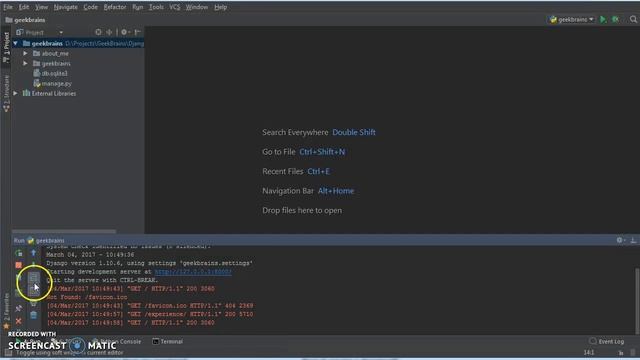
Task: Click 'Recent Files' hint text
Action: (282, 171)
